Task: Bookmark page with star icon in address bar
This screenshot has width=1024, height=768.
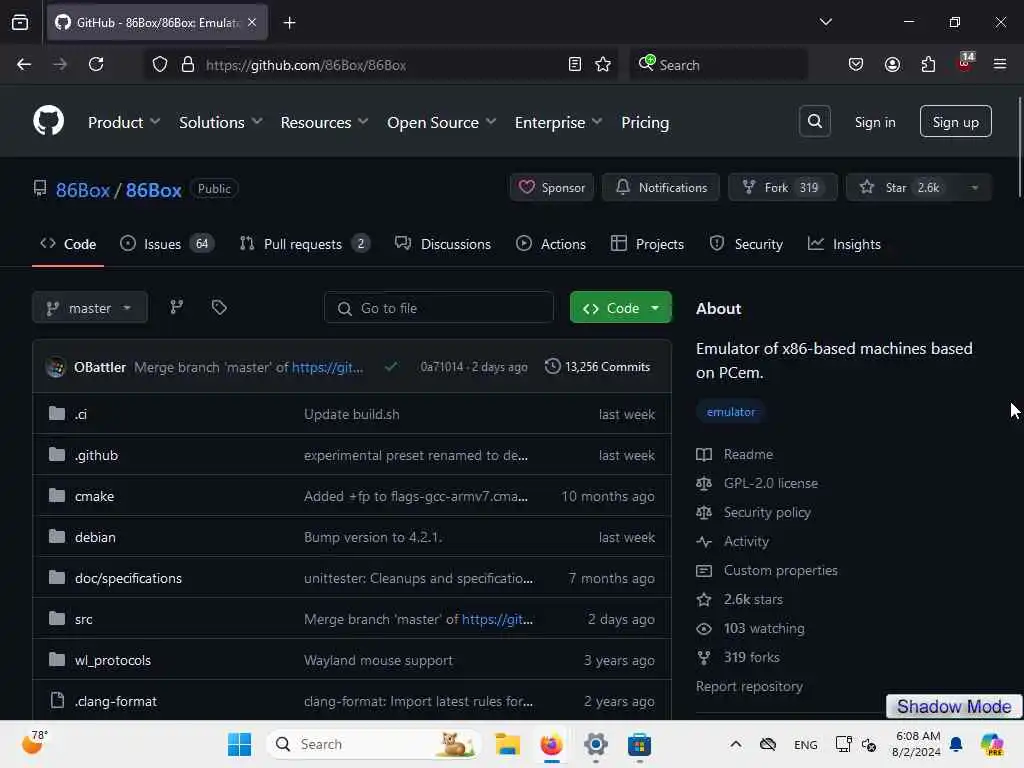Action: [x=603, y=64]
